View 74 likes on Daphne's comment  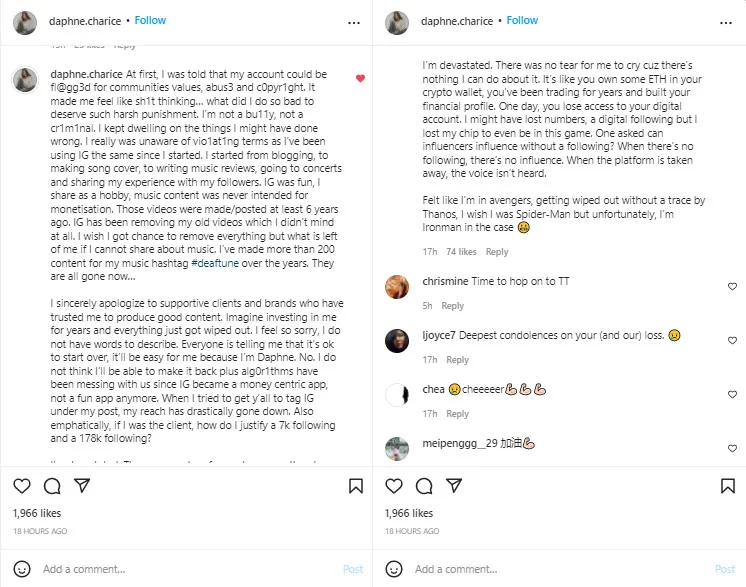[460, 252]
